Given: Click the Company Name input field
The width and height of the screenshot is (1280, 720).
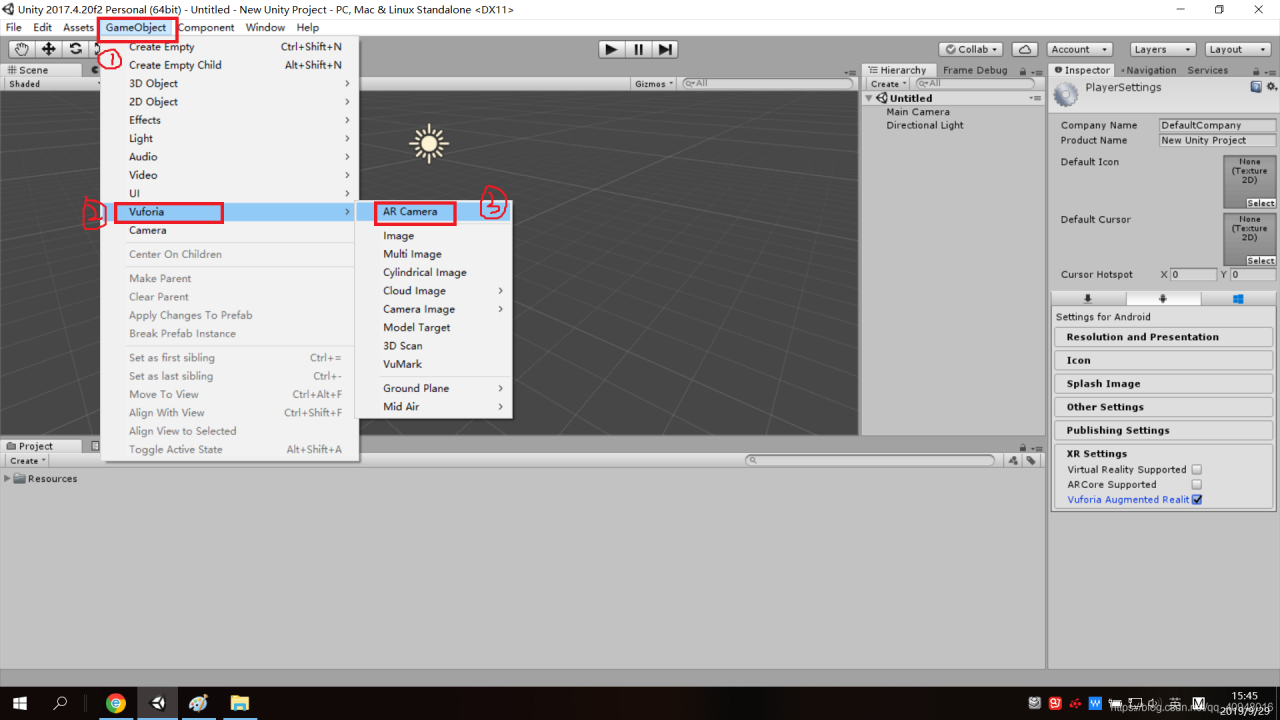Looking at the screenshot, I should [1217, 125].
